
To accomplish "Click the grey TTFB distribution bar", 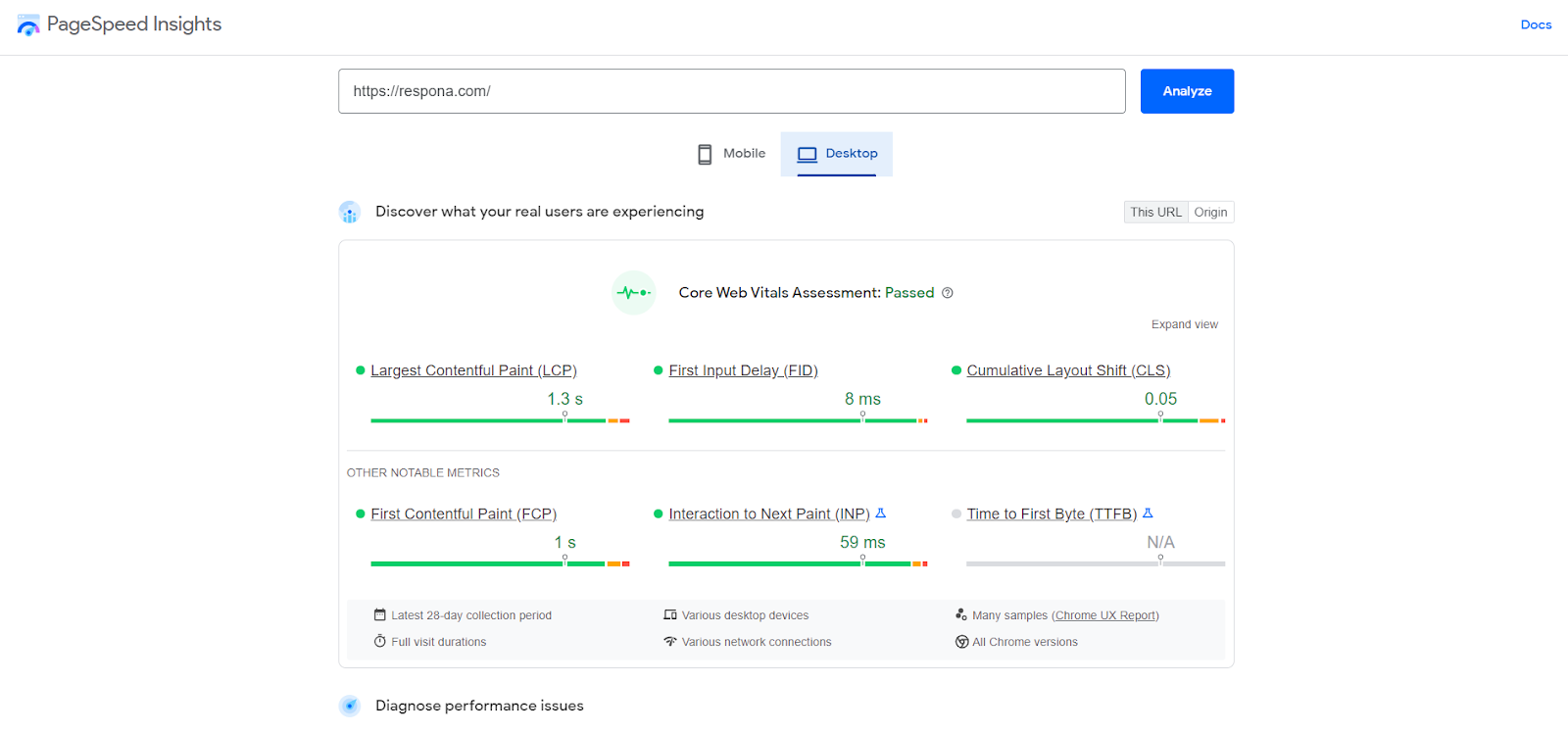I will (1096, 563).
